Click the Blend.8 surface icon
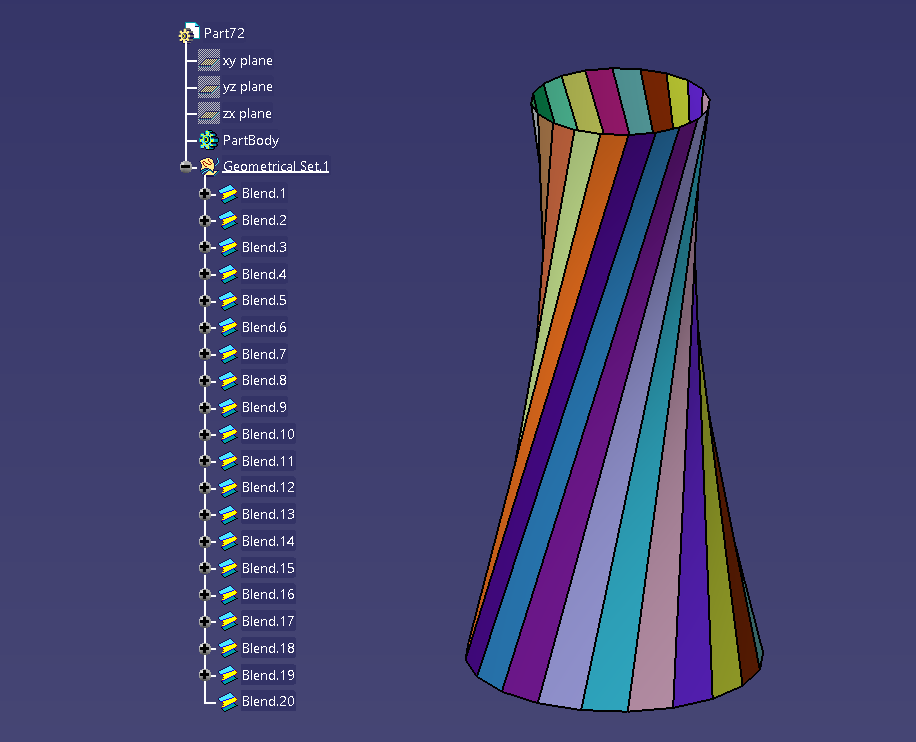This screenshot has width=916, height=742. (228, 380)
